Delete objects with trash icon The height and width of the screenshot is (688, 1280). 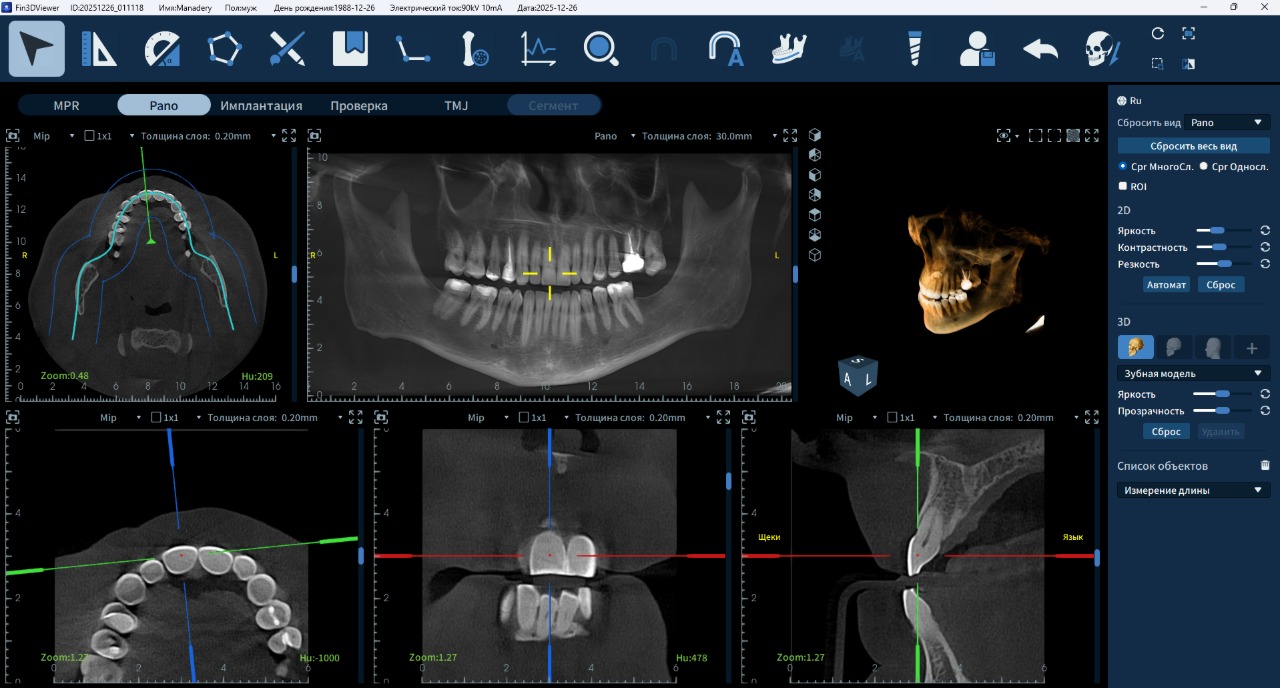[x=1265, y=465]
